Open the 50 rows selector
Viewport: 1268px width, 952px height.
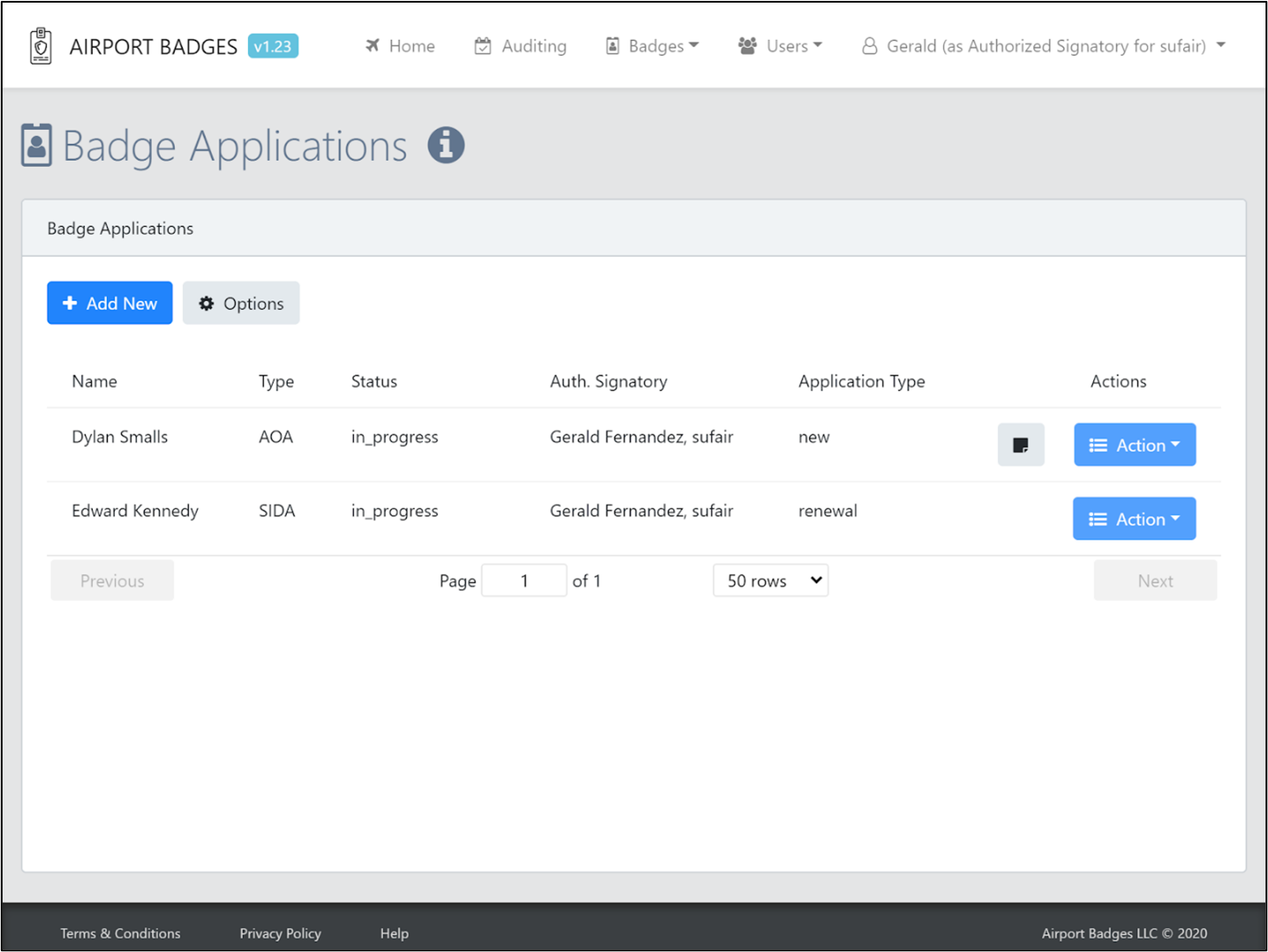click(771, 580)
